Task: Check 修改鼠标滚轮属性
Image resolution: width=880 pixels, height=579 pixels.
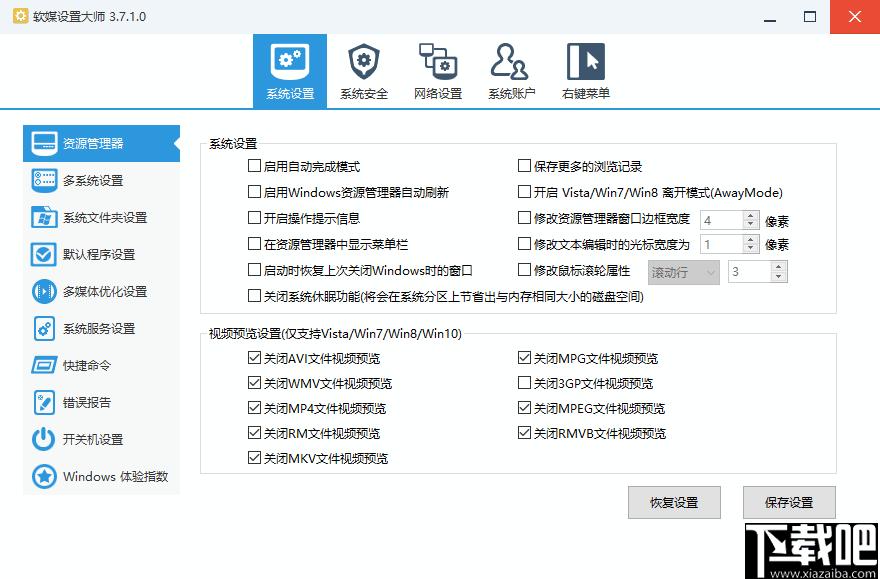Action: [524, 270]
